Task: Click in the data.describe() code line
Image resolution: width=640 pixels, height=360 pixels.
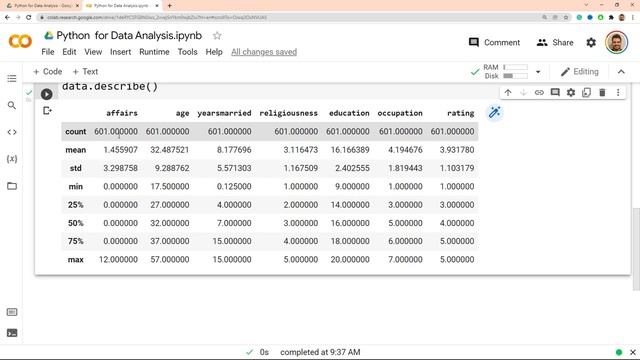Action: click(x=110, y=87)
